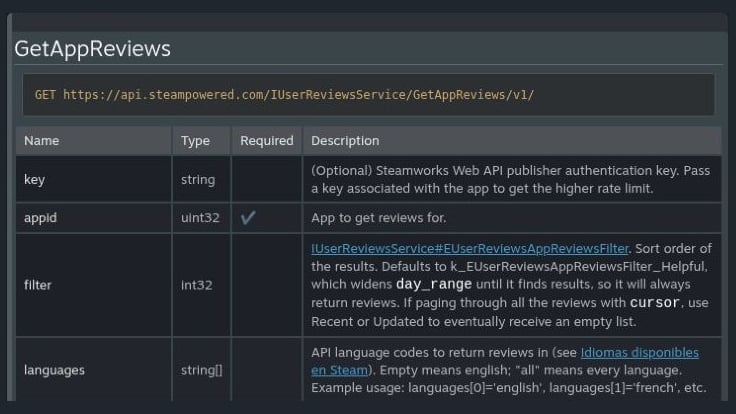Screen dimensions: 736x414
Task: Select the filter parameter name cell
Action: tap(93, 285)
